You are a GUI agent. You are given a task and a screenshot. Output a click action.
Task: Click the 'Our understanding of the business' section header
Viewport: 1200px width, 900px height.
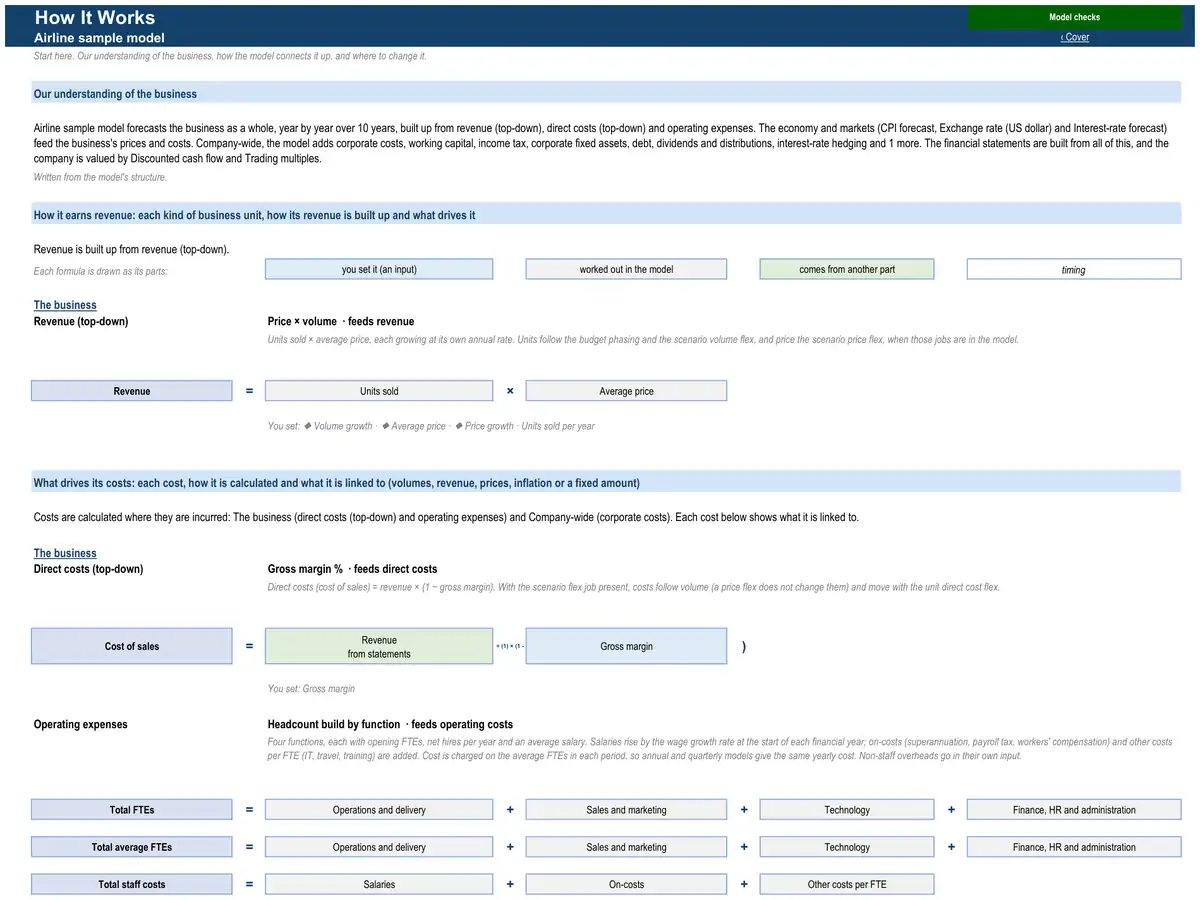point(606,93)
